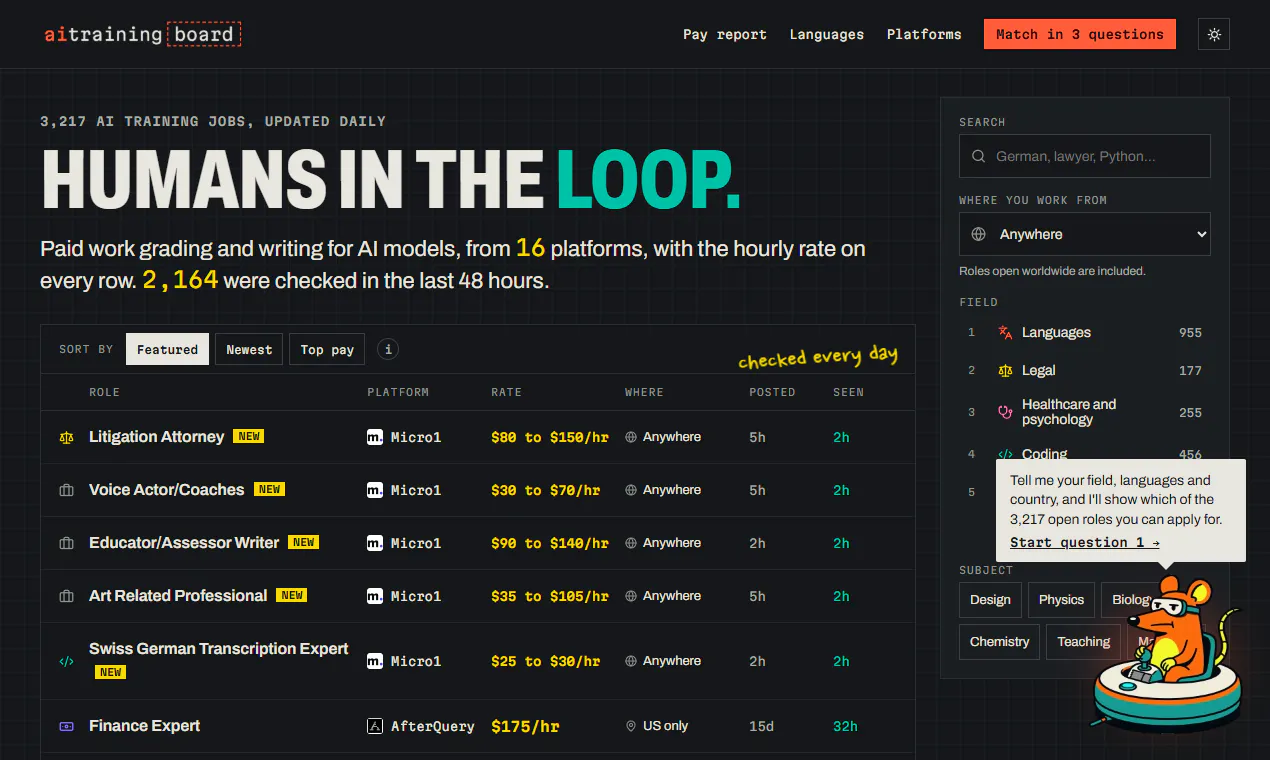Viewport: 1270px width, 760px height.
Task: Click the AfterQuery logo in Finance Expert row
Action: click(x=375, y=726)
